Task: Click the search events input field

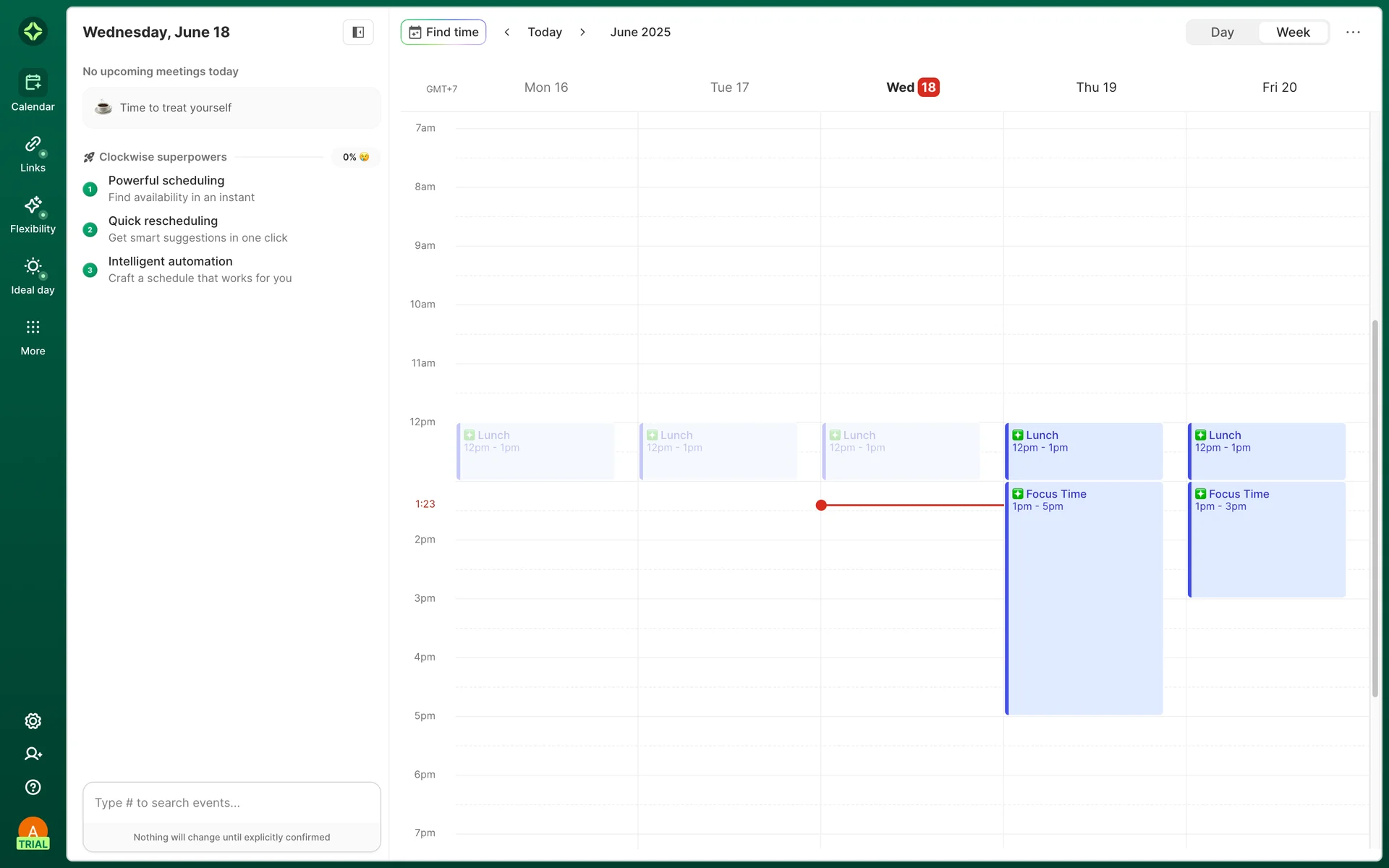Action: click(231, 803)
